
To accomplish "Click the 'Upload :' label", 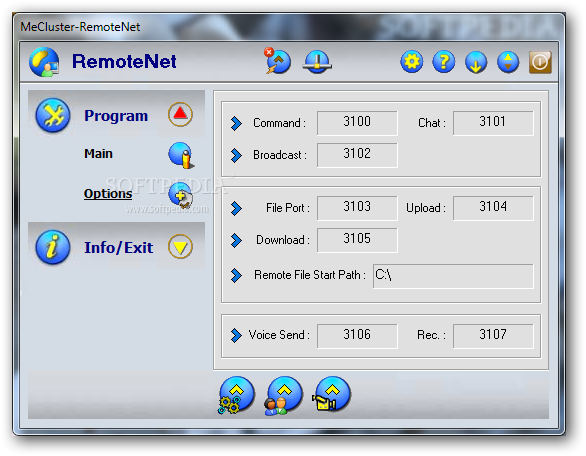I will (426, 208).
